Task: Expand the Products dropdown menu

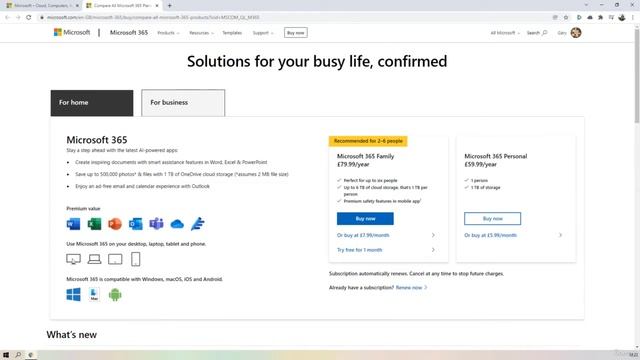Action: [168, 33]
